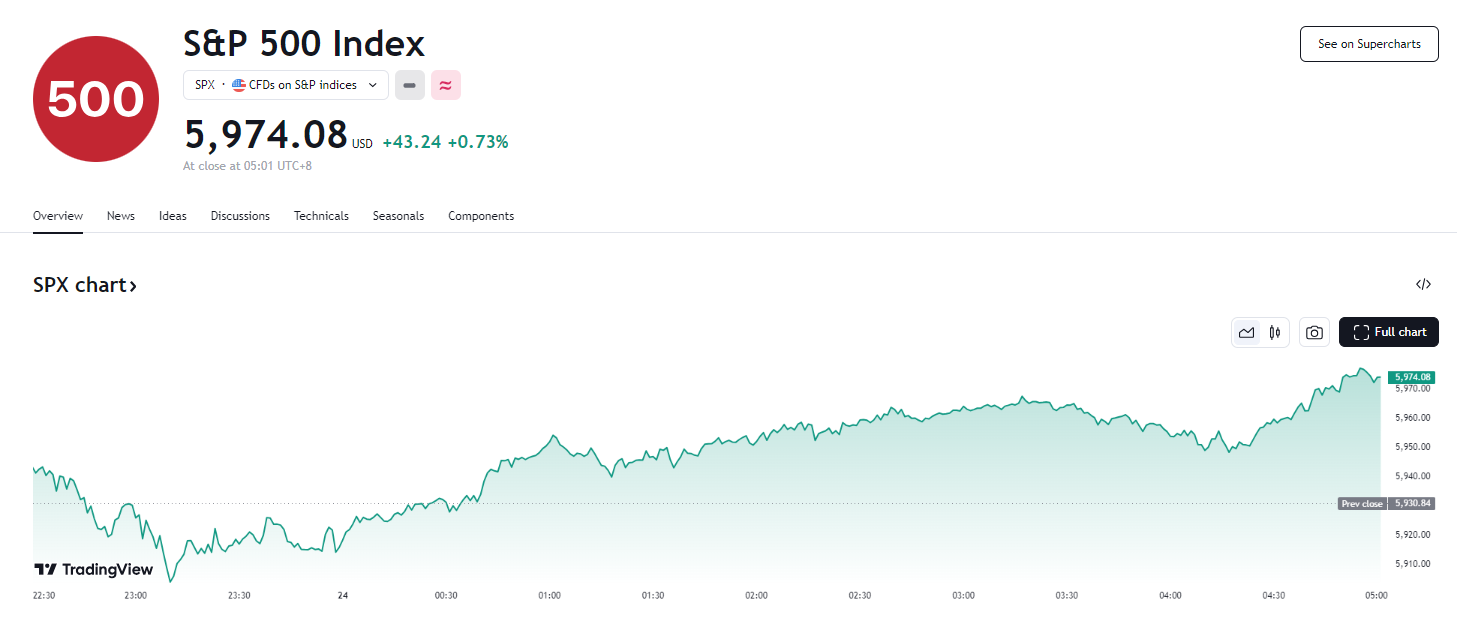Image resolution: width=1457 pixels, height=619 pixels.
Task: View the Components tab
Action: click(480, 216)
